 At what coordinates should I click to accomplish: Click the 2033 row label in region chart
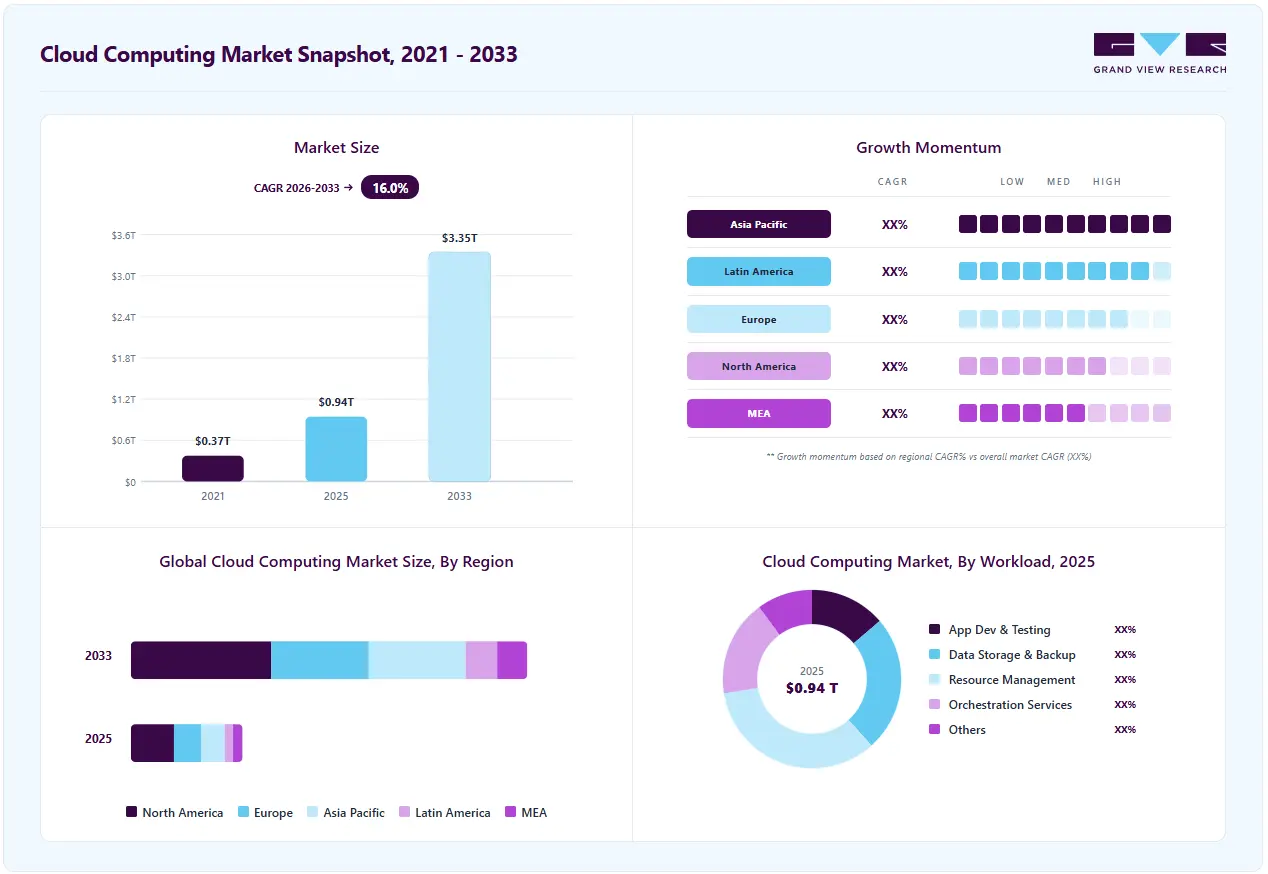pyautogui.click(x=98, y=656)
